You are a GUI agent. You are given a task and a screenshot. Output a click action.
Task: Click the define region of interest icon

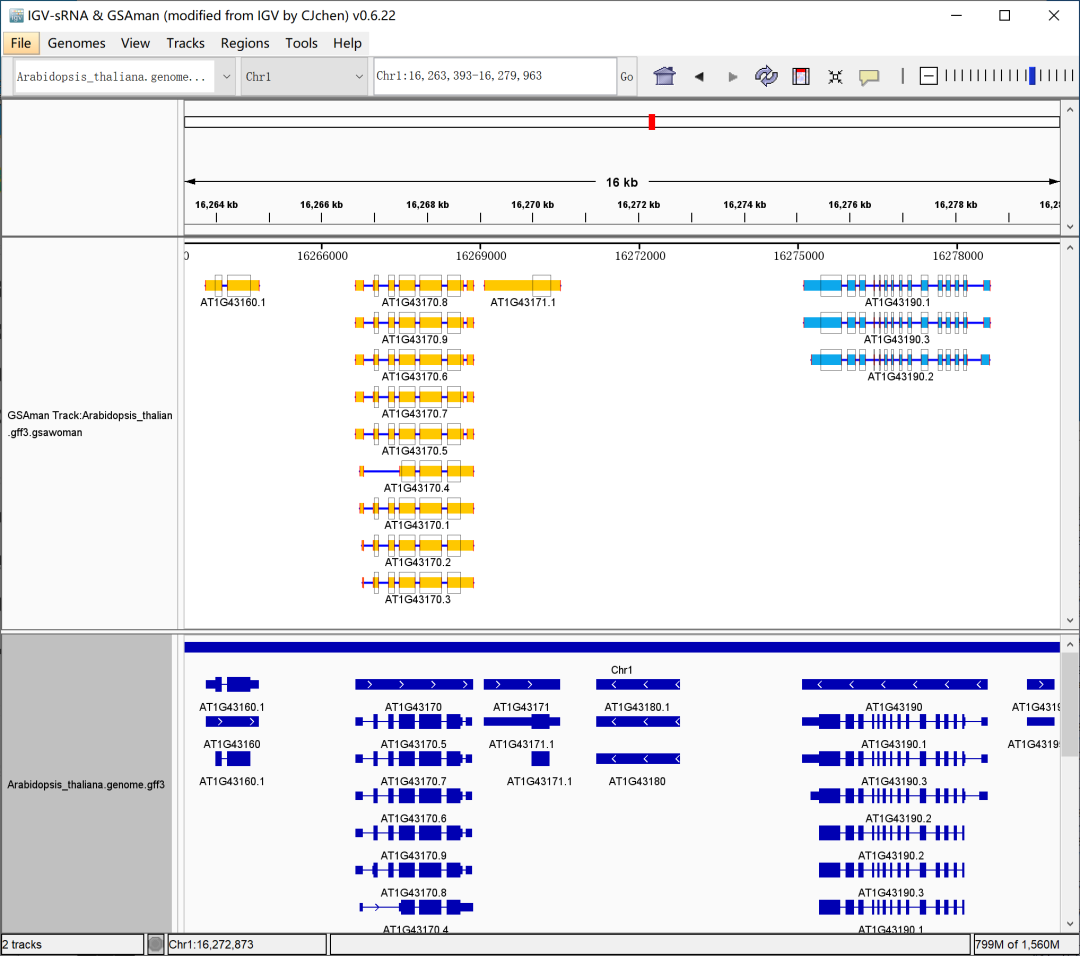pyautogui.click(x=801, y=77)
